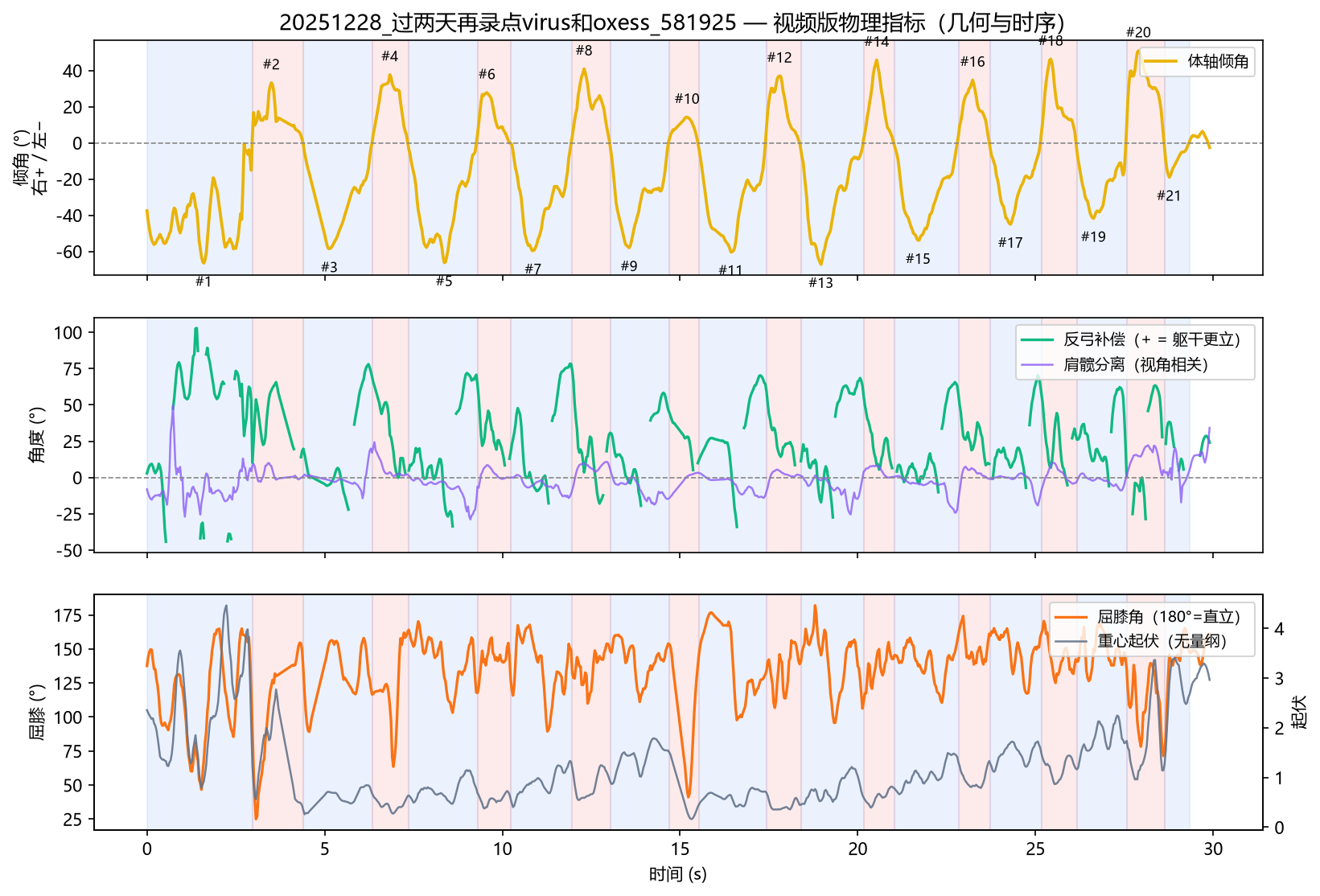Screen dimensions: 1320x896
Task: Click the 时间 (s) x-axis label
Action: click(x=678, y=874)
